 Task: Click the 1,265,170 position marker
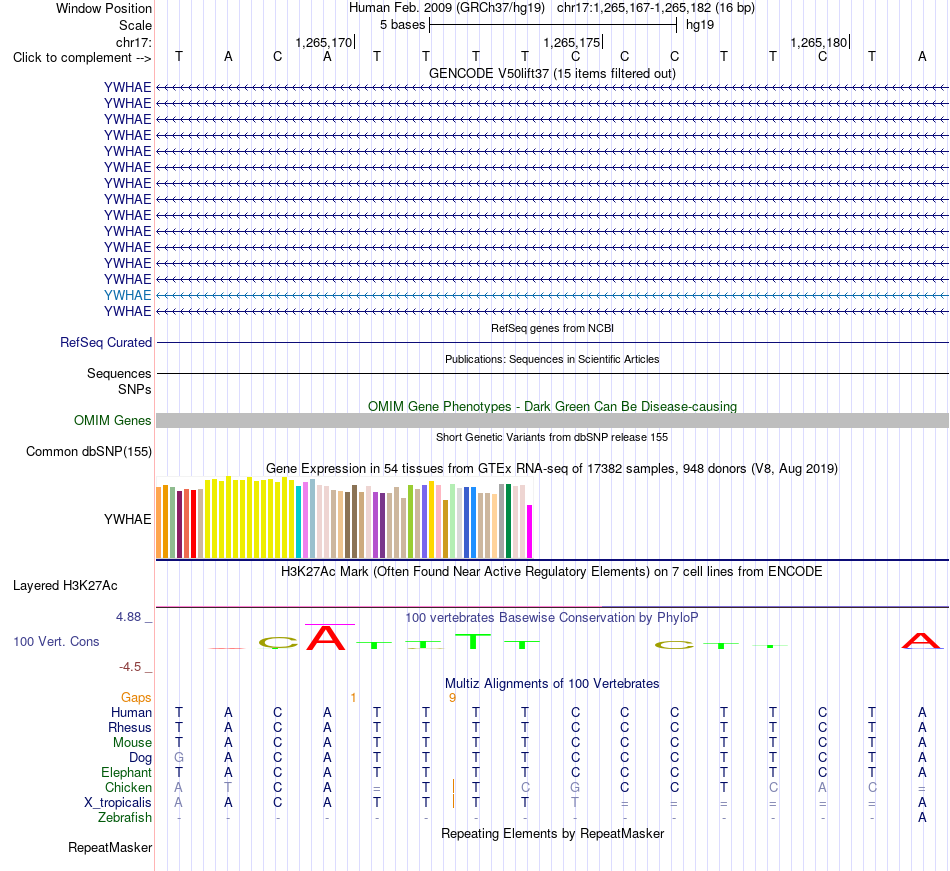click(324, 42)
